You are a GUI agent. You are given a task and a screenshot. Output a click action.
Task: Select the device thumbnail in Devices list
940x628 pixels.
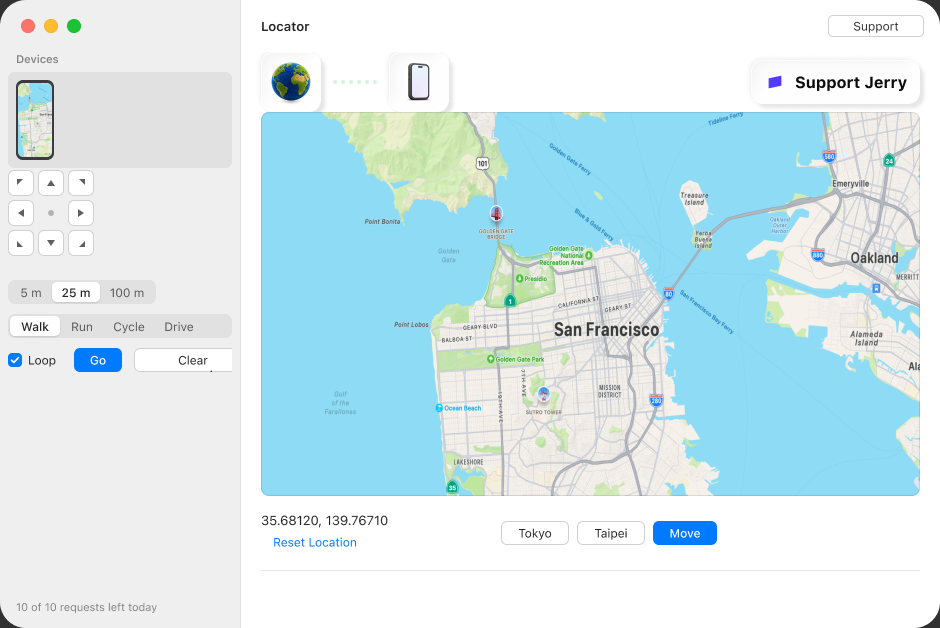tap(35, 120)
